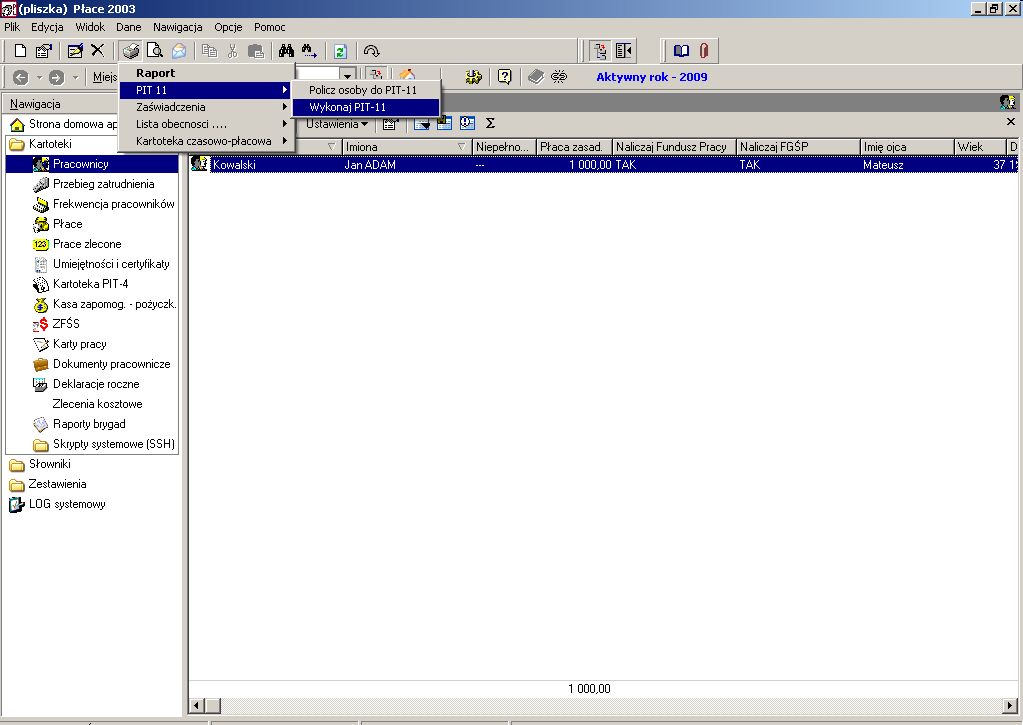The height and width of the screenshot is (725, 1023).
Task: Click the green refresh icon
Action: (x=340, y=51)
